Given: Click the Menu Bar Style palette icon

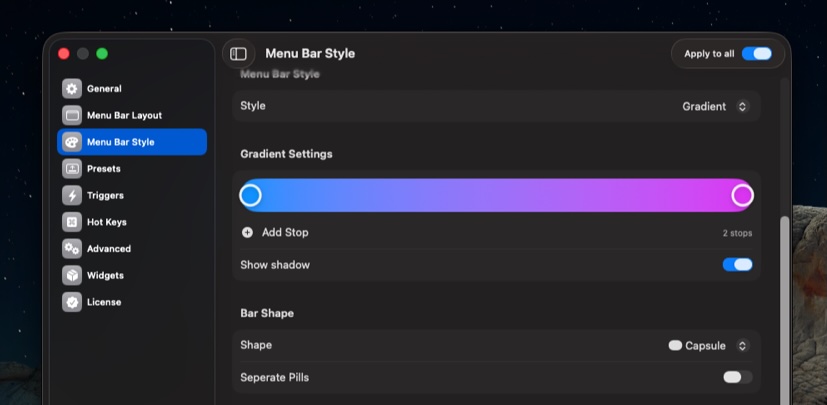Looking at the screenshot, I should click(x=72, y=142).
